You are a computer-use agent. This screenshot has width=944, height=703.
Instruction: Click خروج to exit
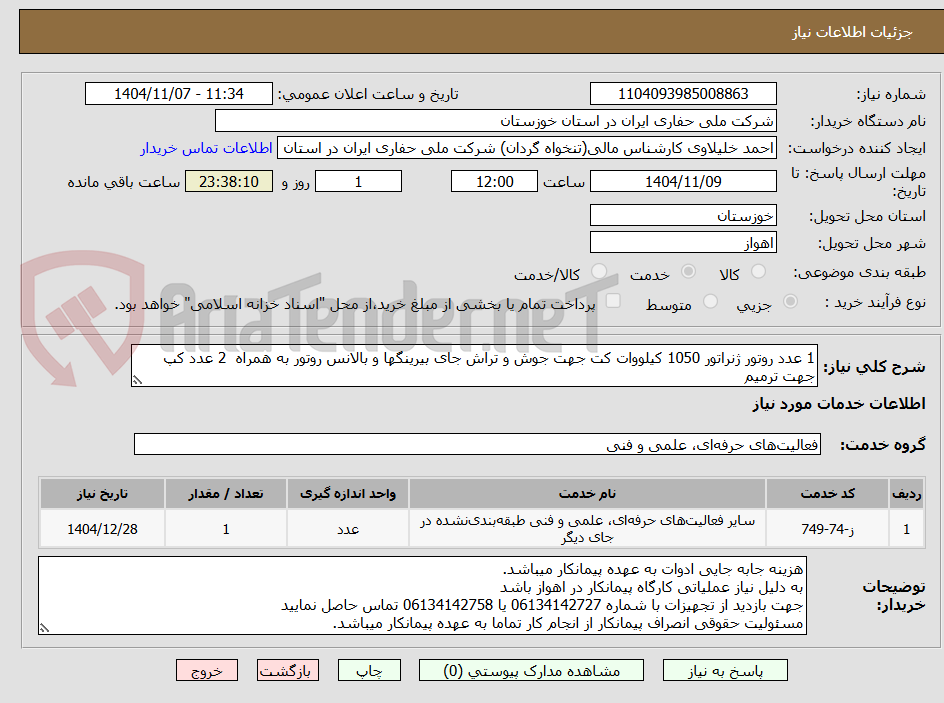tap(207, 670)
